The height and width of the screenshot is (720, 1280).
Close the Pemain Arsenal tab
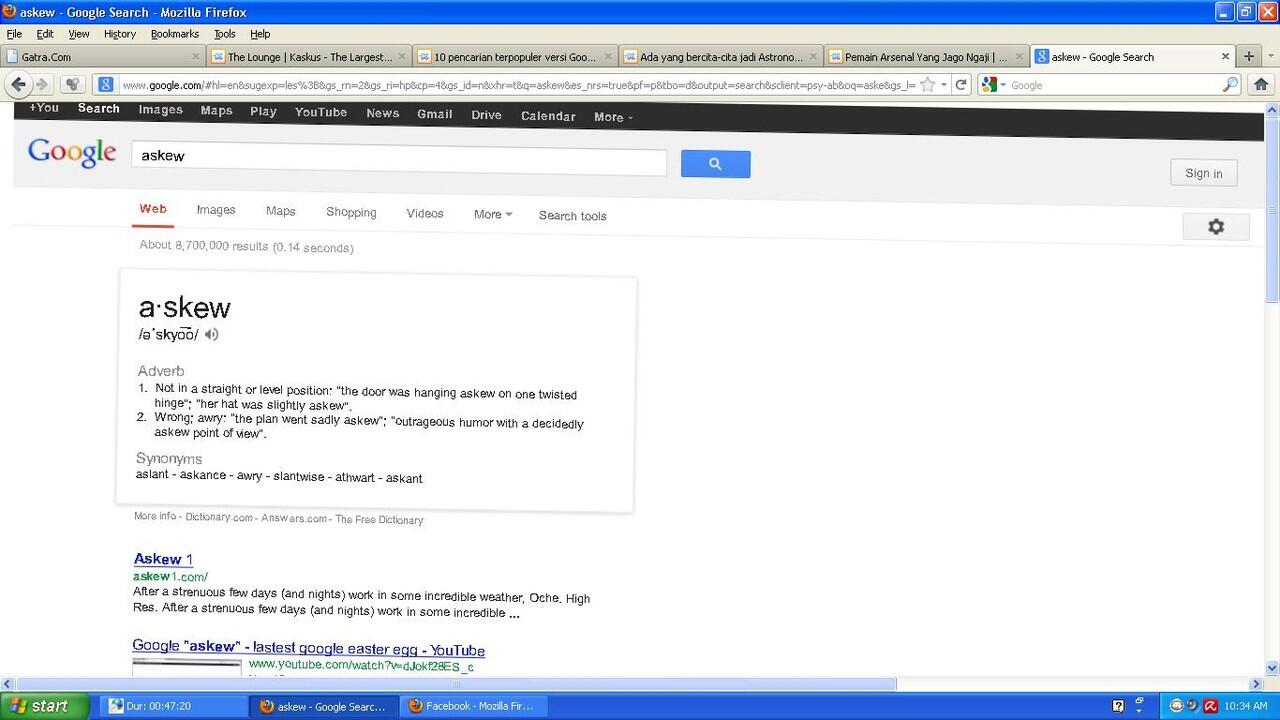1019,57
